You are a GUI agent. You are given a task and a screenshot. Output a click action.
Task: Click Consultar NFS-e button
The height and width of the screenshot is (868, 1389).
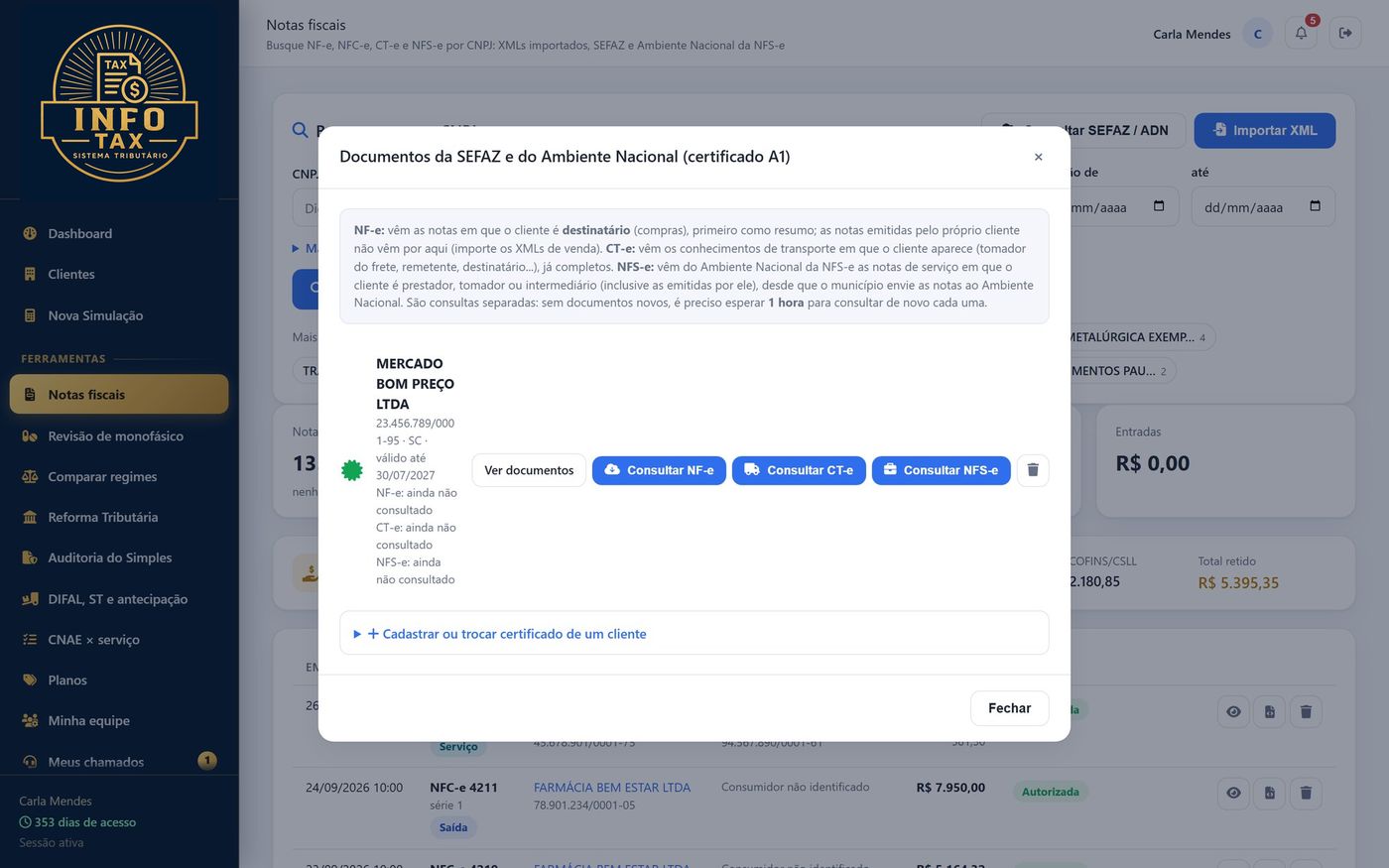(941, 470)
